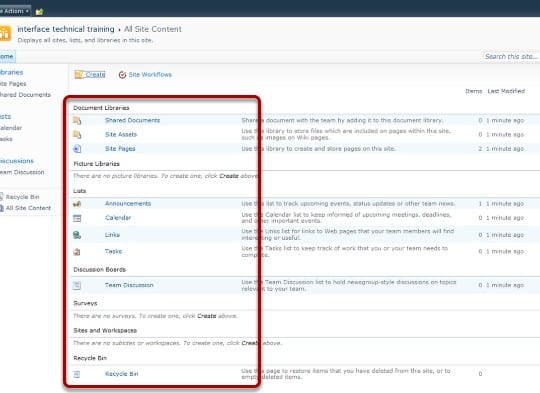Click the Navigate Up folder icon
Viewport: 540px width, 393px height.
(x=39, y=12)
